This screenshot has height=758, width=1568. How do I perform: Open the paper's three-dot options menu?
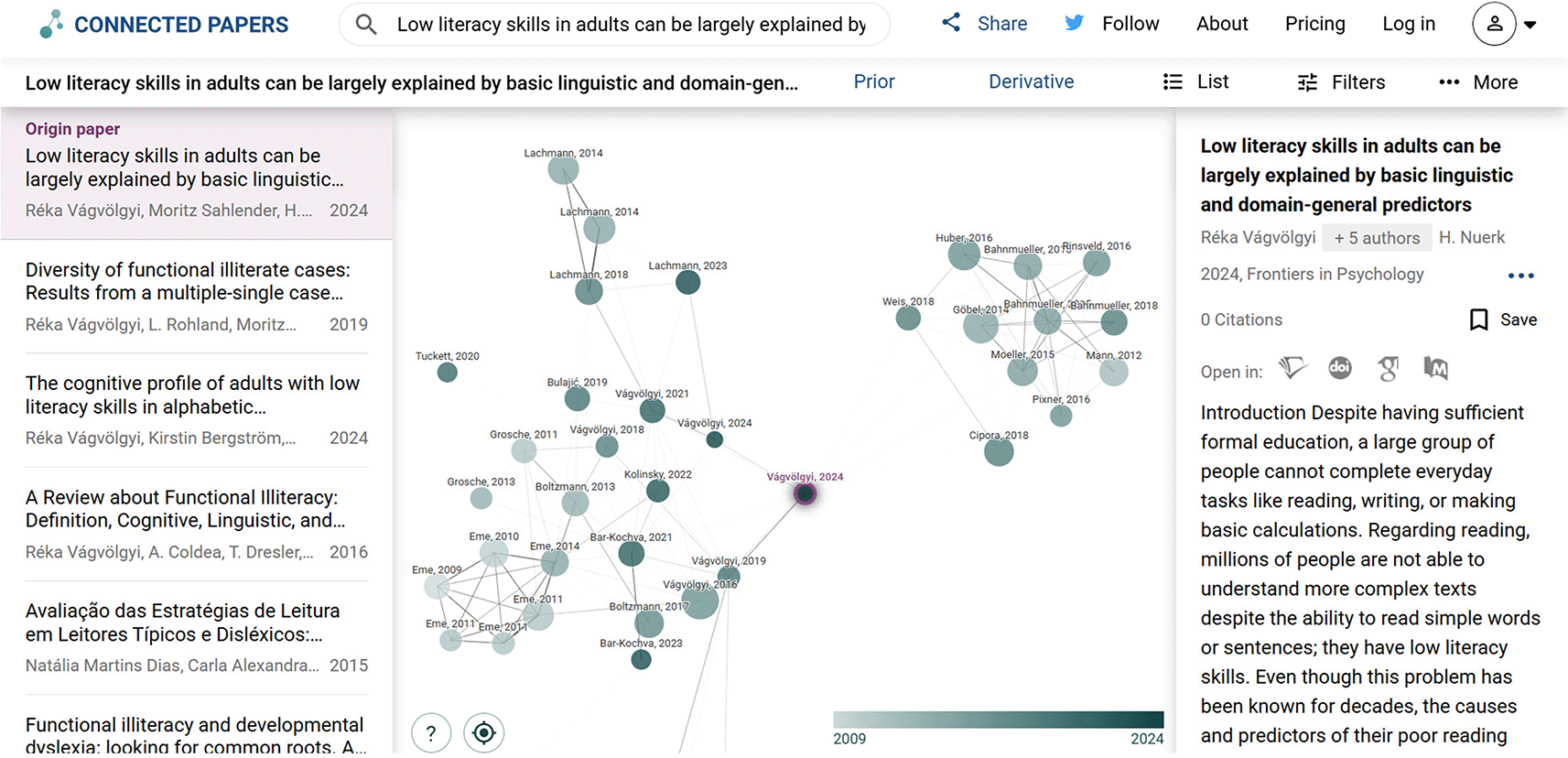[x=1520, y=276]
